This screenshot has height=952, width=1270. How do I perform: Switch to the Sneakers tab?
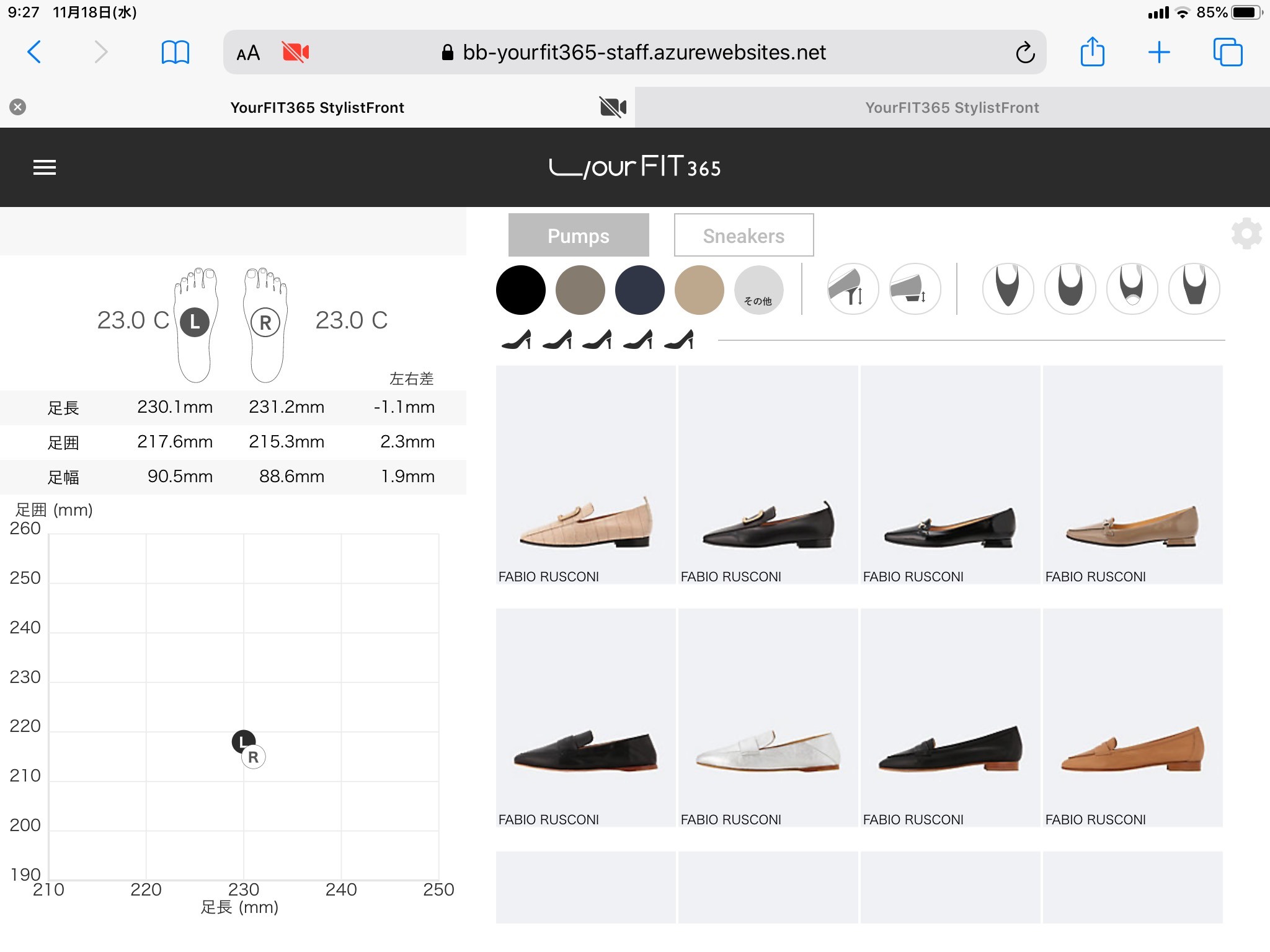[x=744, y=236]
